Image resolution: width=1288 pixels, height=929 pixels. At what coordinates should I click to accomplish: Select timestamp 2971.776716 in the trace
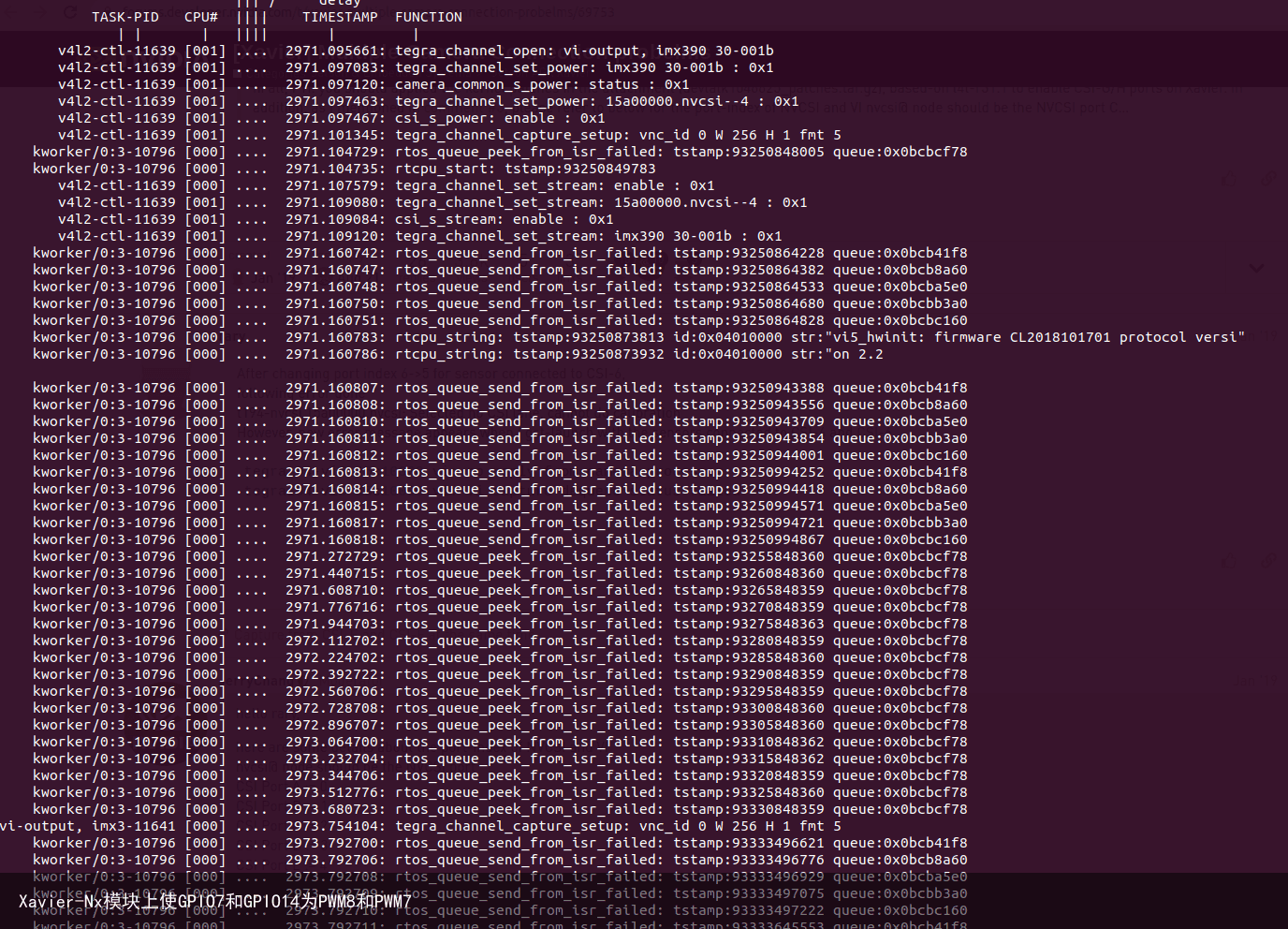tap(331, 607)
